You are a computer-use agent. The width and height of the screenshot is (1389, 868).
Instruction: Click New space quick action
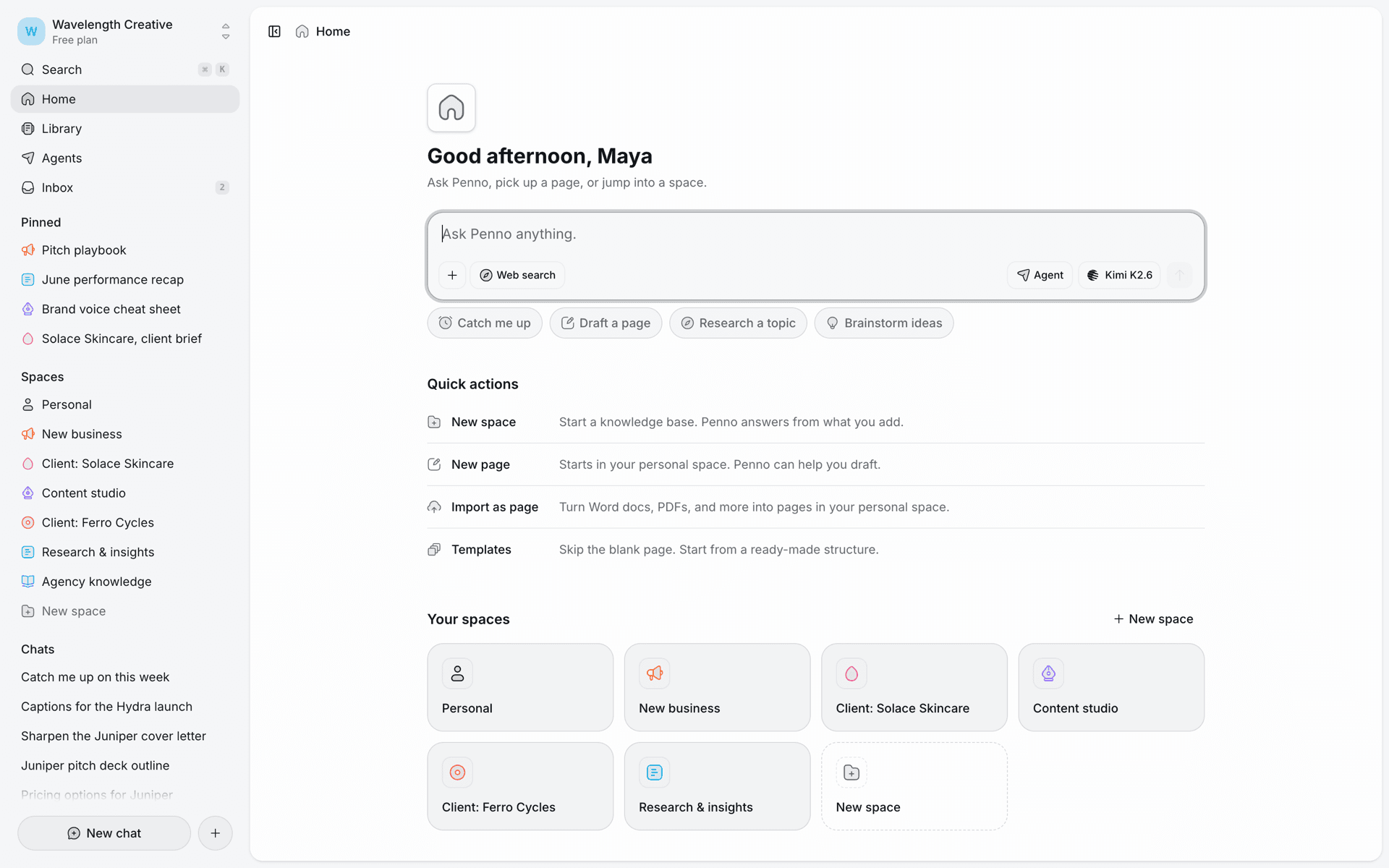(815, 422)
